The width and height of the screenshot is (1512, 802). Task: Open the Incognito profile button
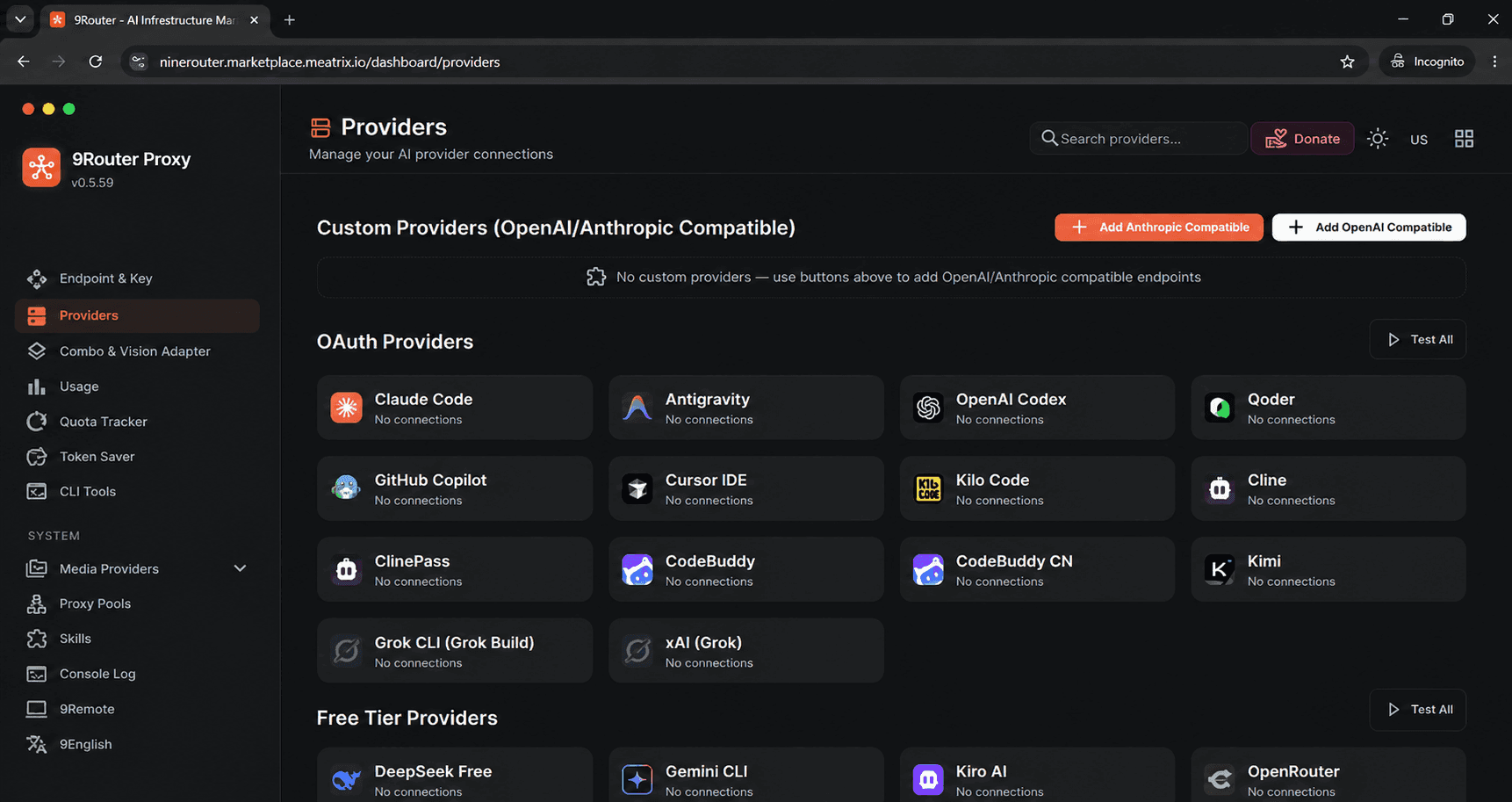click(x=1427, y=61)
